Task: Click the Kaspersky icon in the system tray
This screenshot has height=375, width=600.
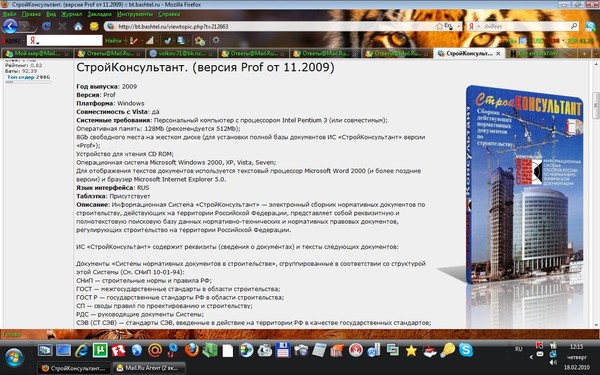Action: click(x=539, y=345)
